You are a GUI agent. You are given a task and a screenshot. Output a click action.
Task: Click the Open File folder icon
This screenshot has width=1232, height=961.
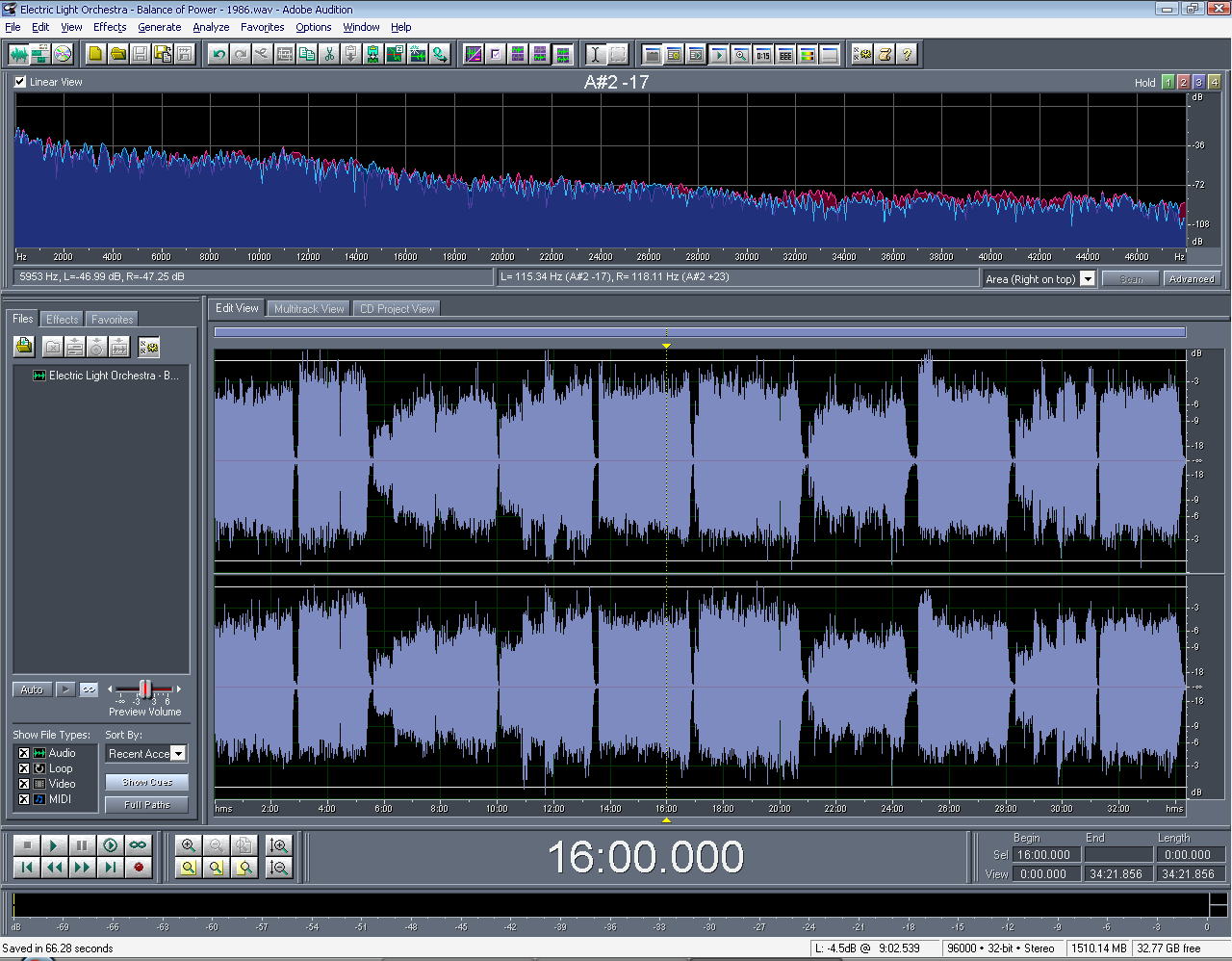[117, 54]
